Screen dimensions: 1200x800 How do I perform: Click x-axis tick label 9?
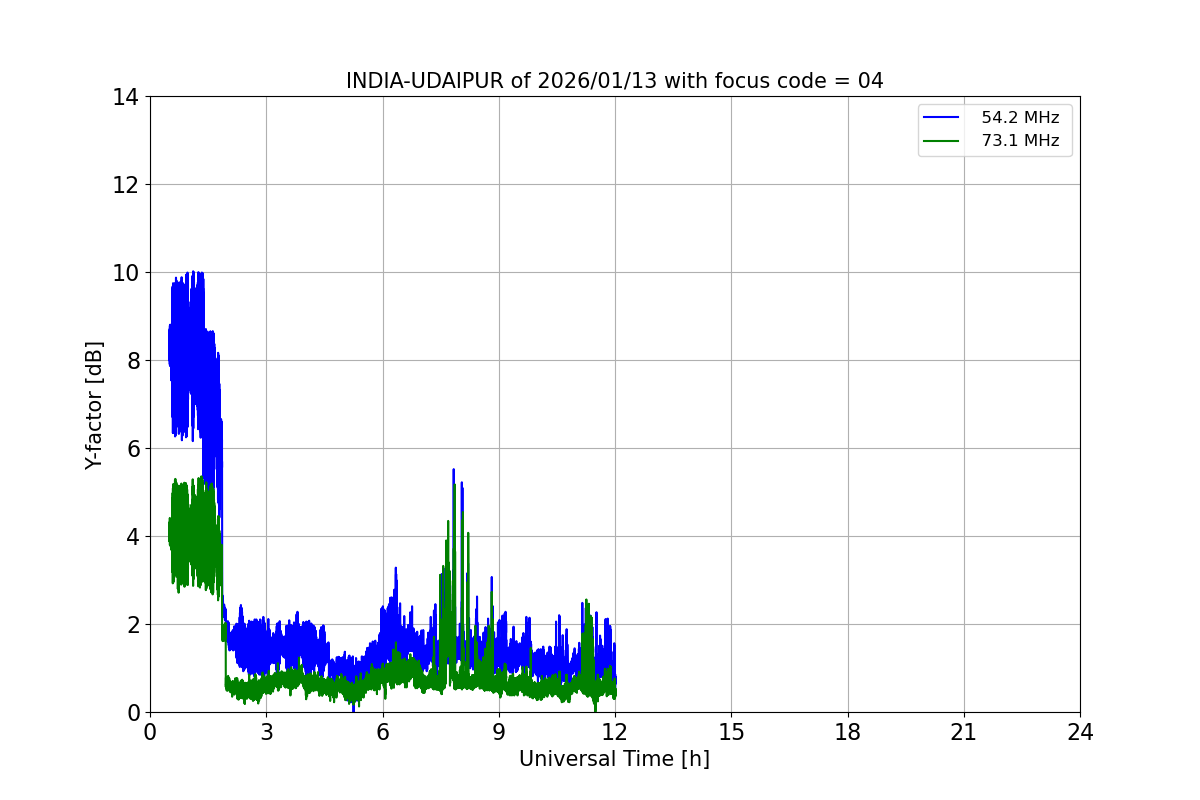pos(499,732)
